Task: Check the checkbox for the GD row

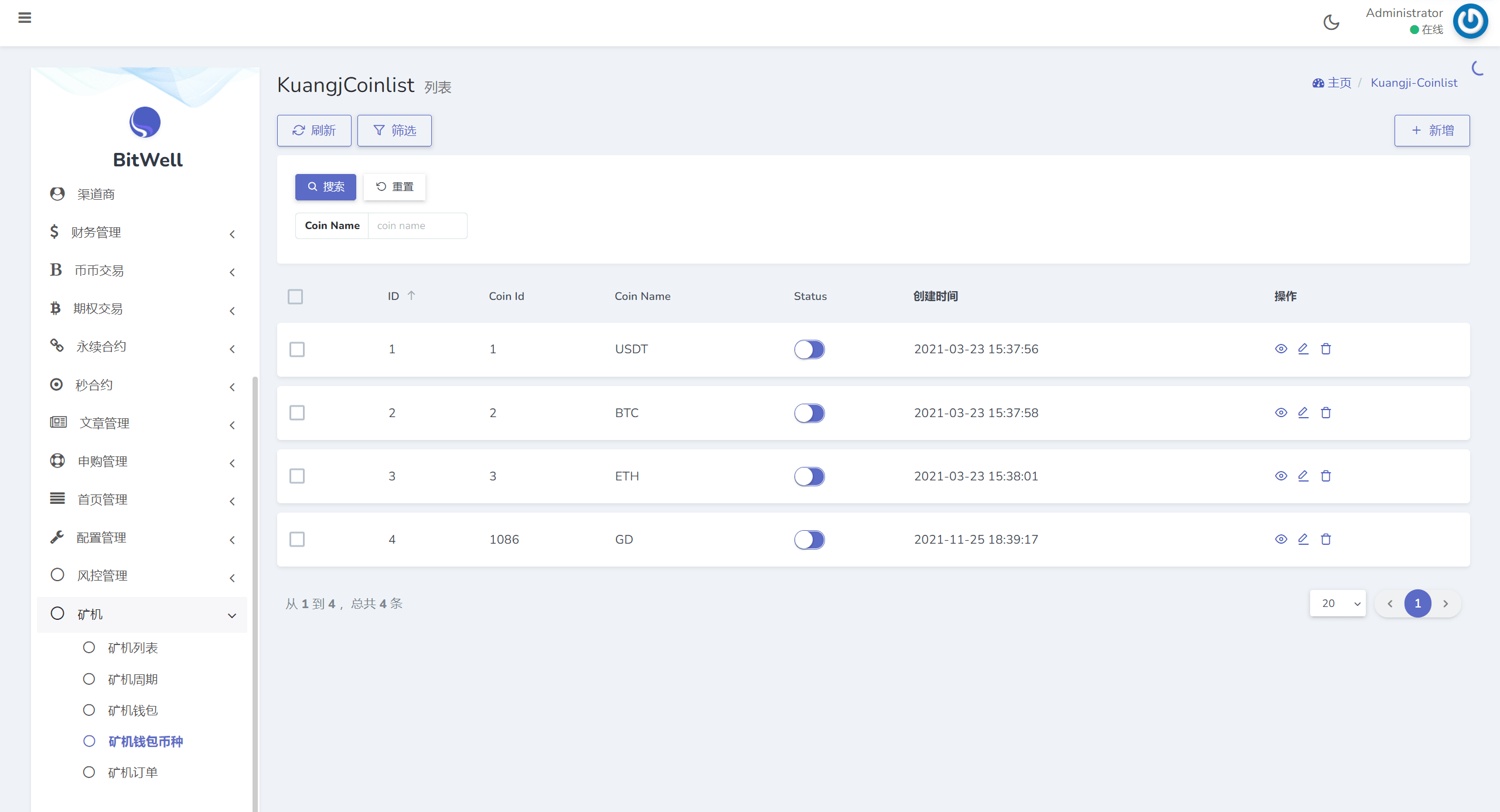Action: (297, 539)
